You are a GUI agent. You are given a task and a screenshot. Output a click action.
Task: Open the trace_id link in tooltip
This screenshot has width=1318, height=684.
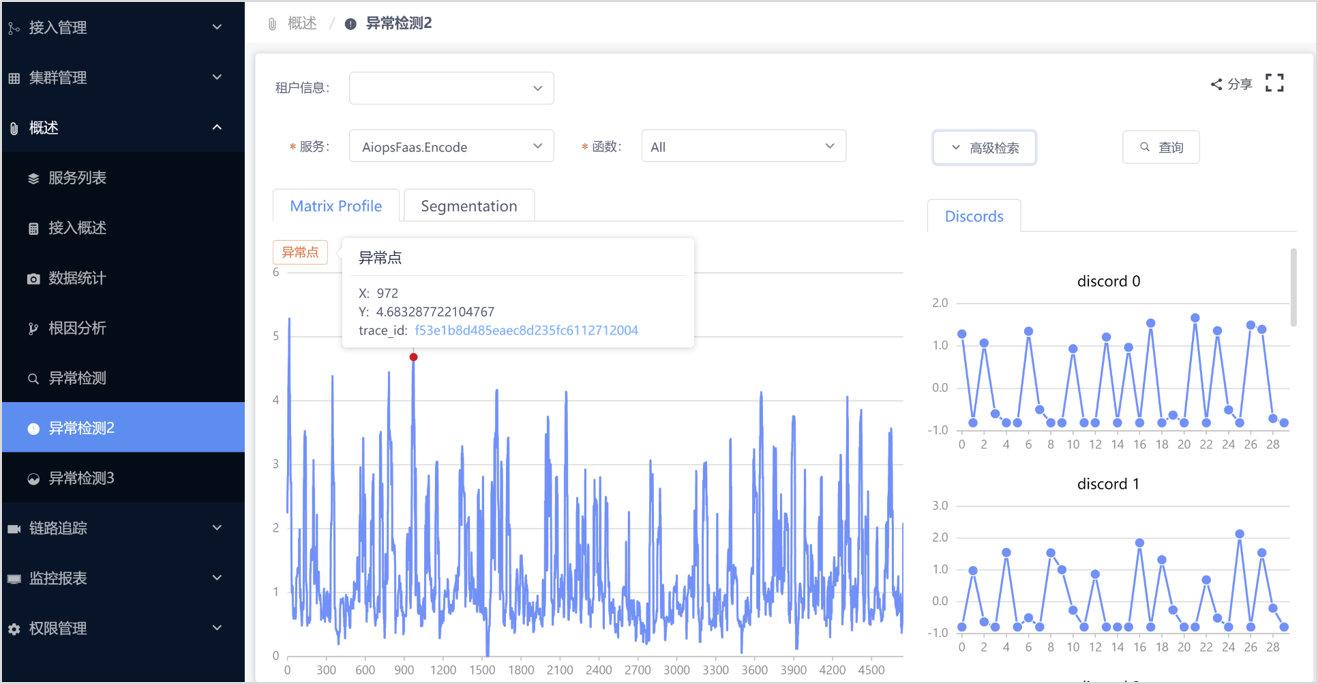tap(526, 330)
